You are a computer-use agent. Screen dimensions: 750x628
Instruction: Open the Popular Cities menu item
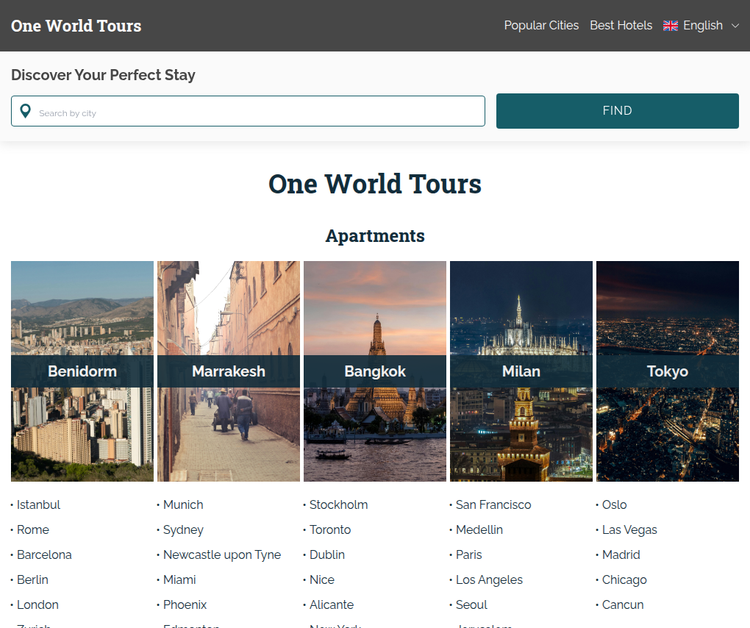pos(541,26)
